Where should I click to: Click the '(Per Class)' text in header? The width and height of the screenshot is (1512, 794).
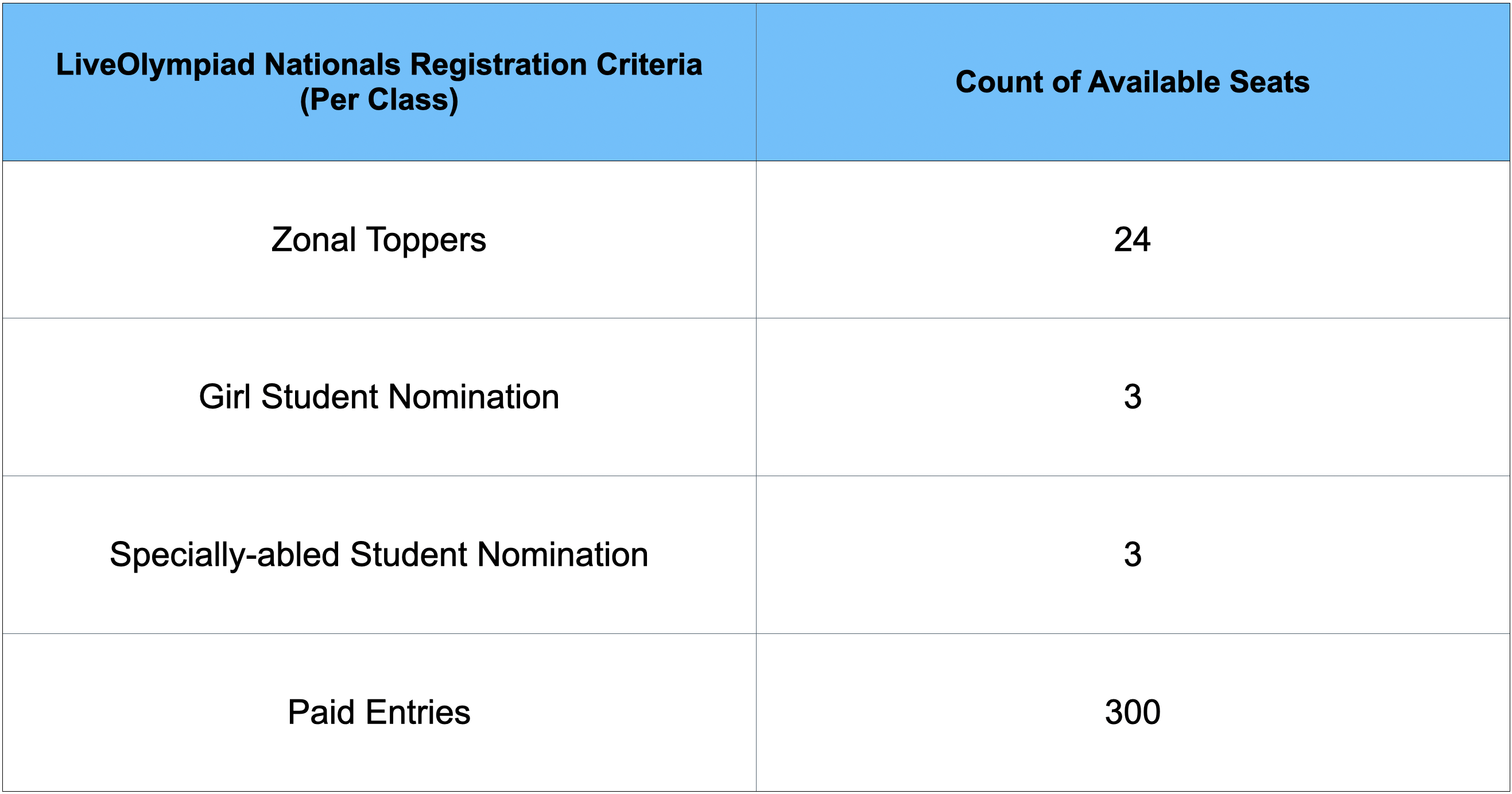[x=379, y=100]
